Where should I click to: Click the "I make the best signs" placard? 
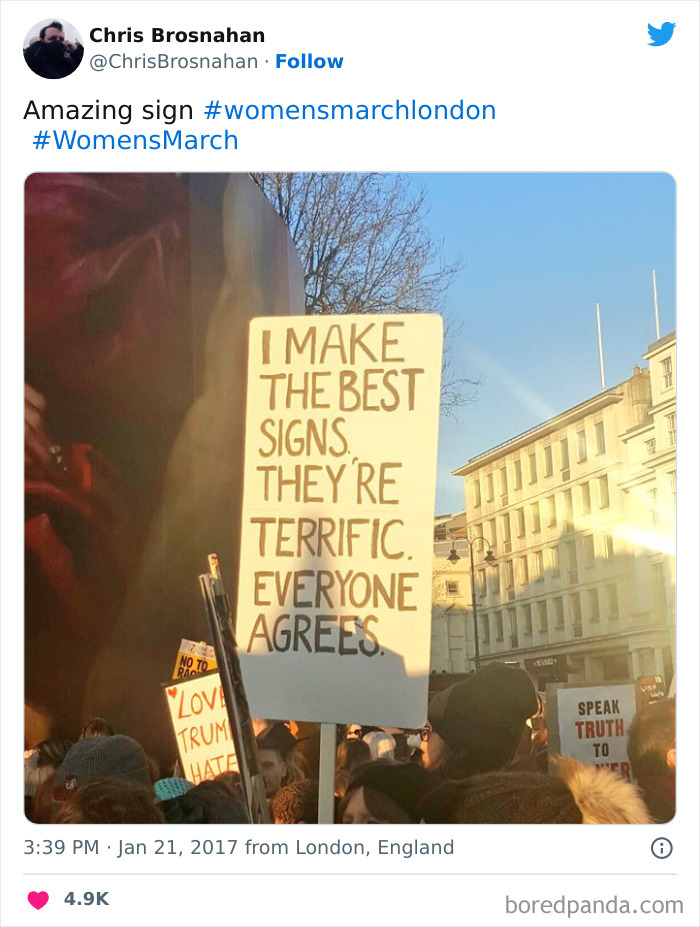coord(339,490)
